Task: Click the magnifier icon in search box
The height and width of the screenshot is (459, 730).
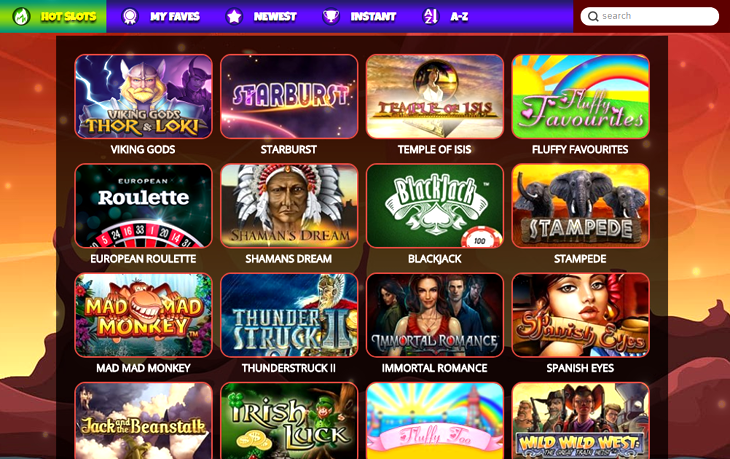Action: tap(593, 17)
